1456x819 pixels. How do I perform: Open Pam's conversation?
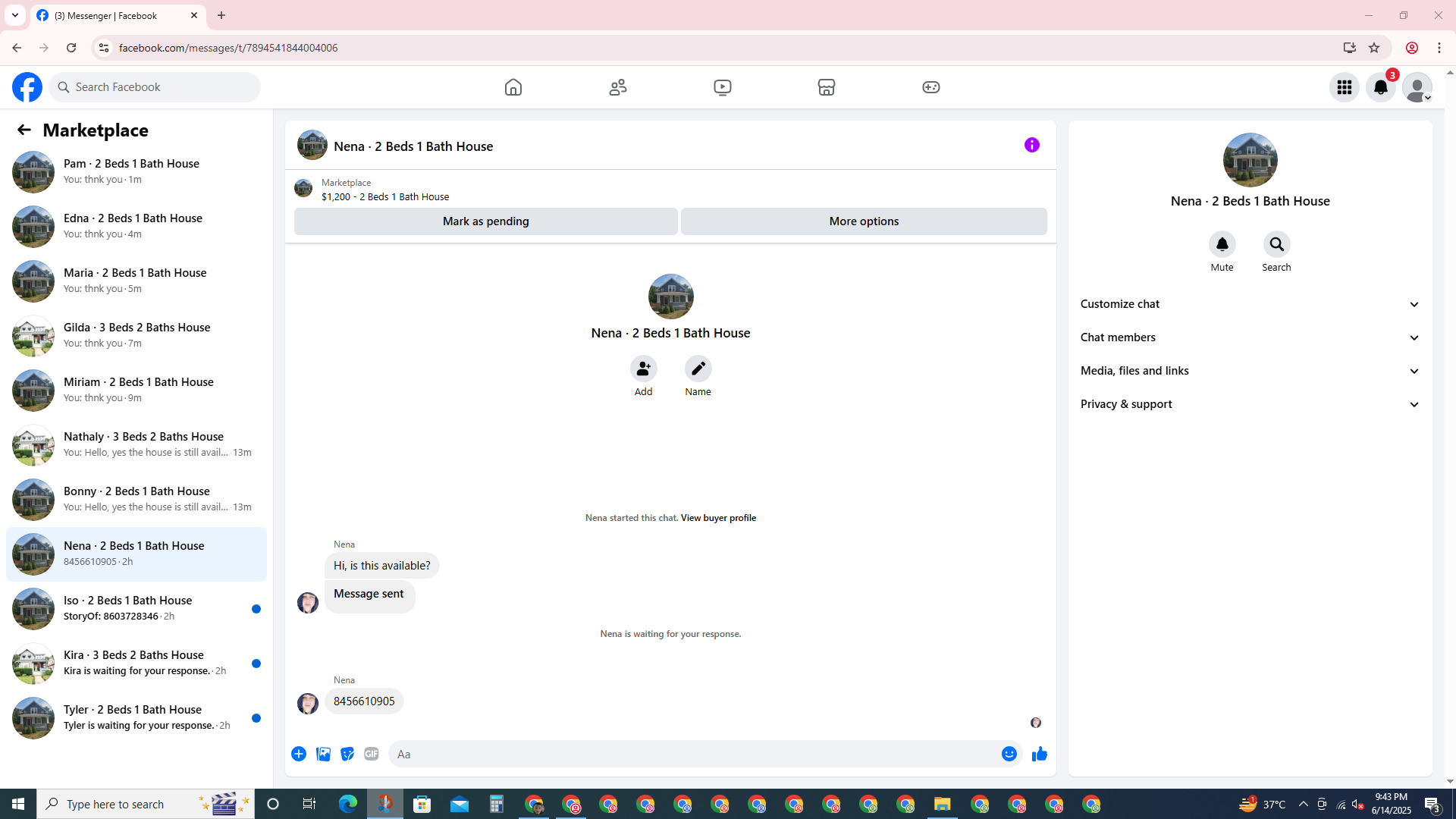136,172
